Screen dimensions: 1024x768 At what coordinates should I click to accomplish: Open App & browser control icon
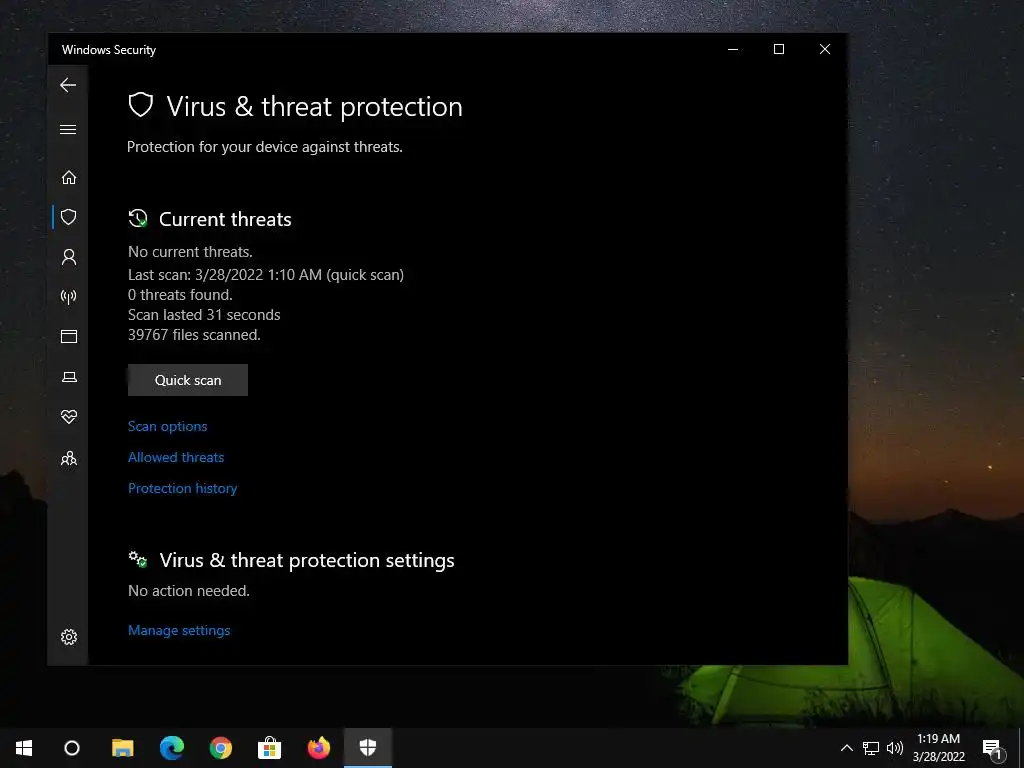tap(69, 336)
